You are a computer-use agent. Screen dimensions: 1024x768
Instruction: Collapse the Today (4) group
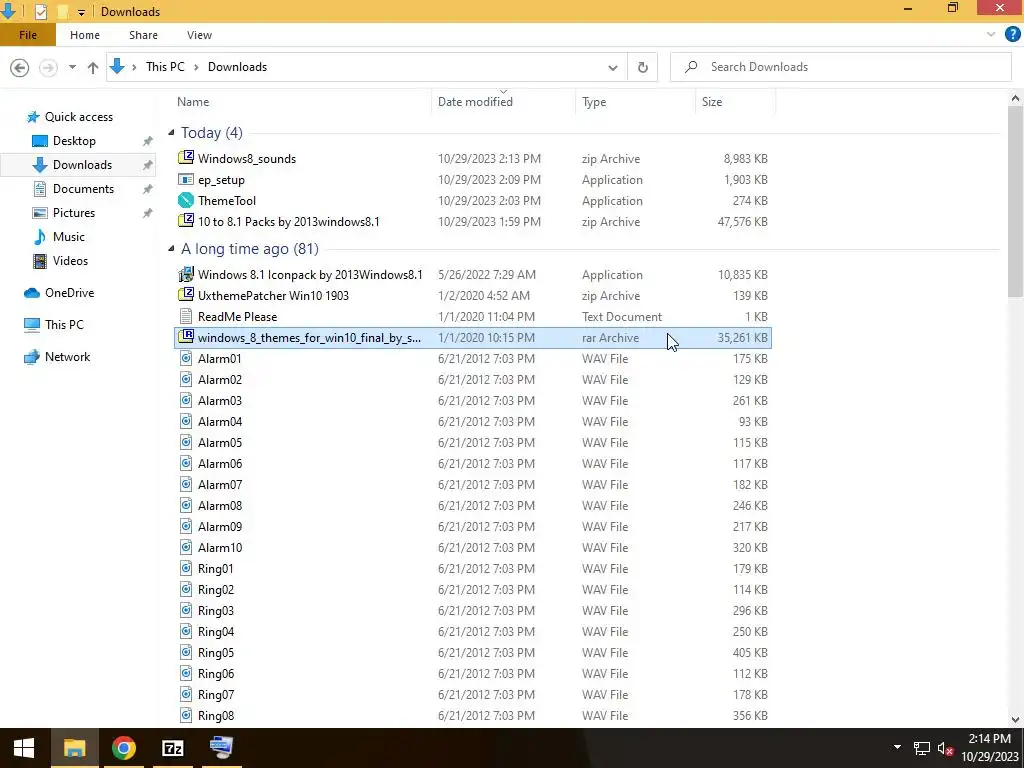pos(171,133)
